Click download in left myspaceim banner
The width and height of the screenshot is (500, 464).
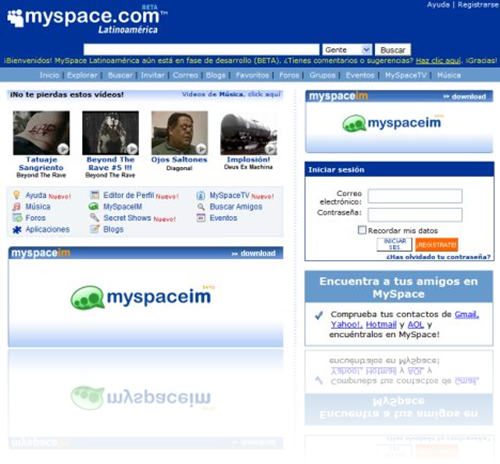point(254,253)
